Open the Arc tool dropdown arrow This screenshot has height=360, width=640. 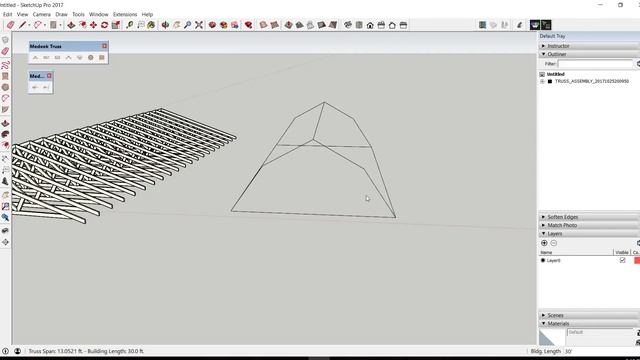click(44, 25)
